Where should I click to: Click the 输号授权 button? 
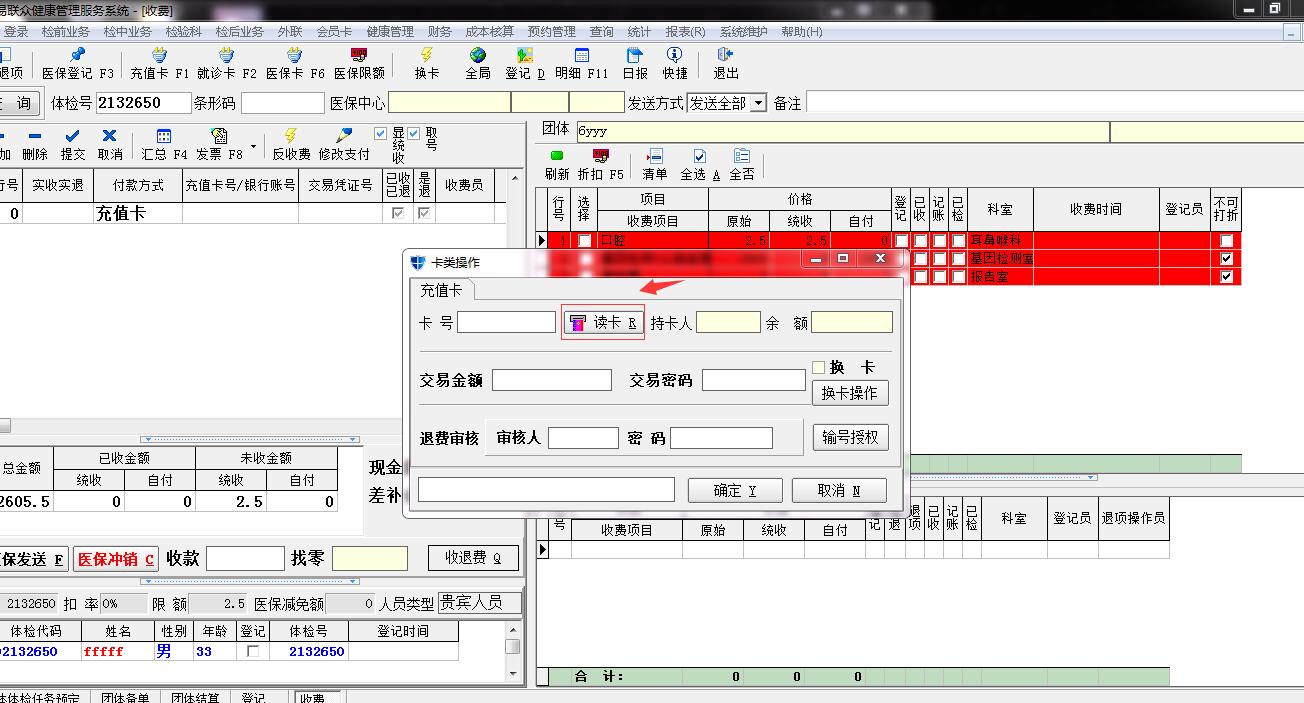pos(850,437)
